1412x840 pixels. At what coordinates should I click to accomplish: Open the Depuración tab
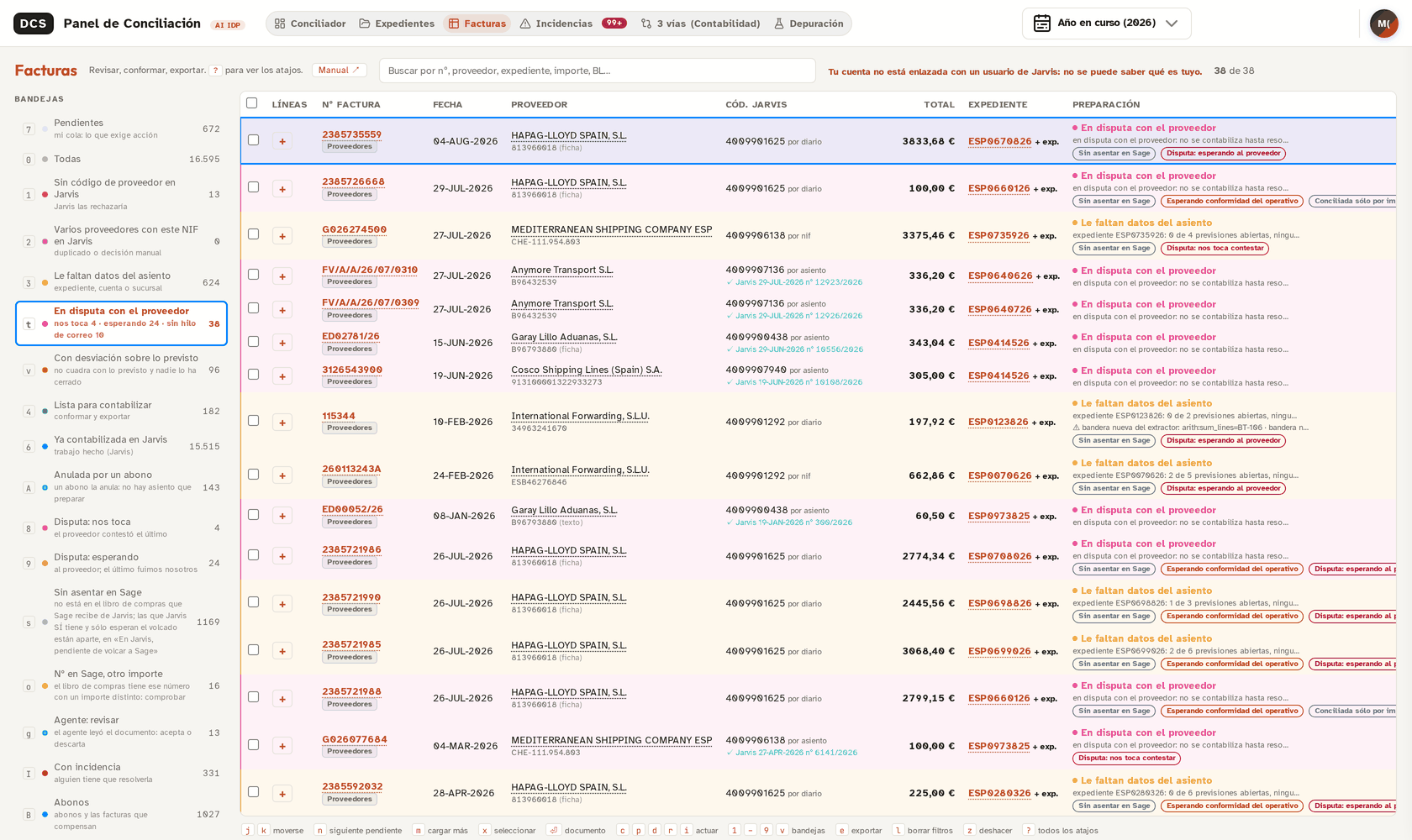[x=809, y=24]
